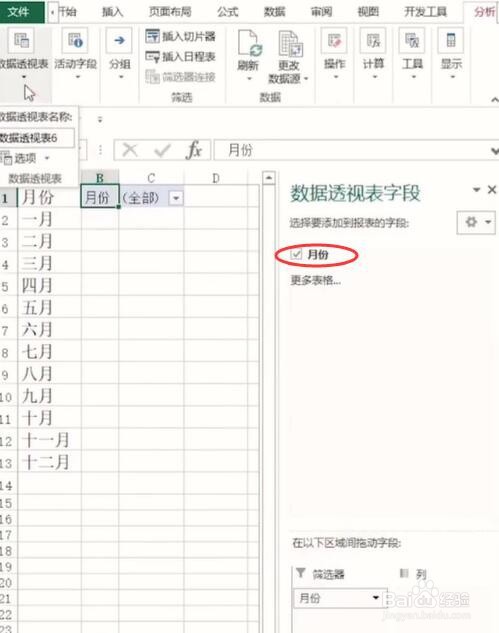Click 筛选器连接 in the ribbon

click(180, 77)
